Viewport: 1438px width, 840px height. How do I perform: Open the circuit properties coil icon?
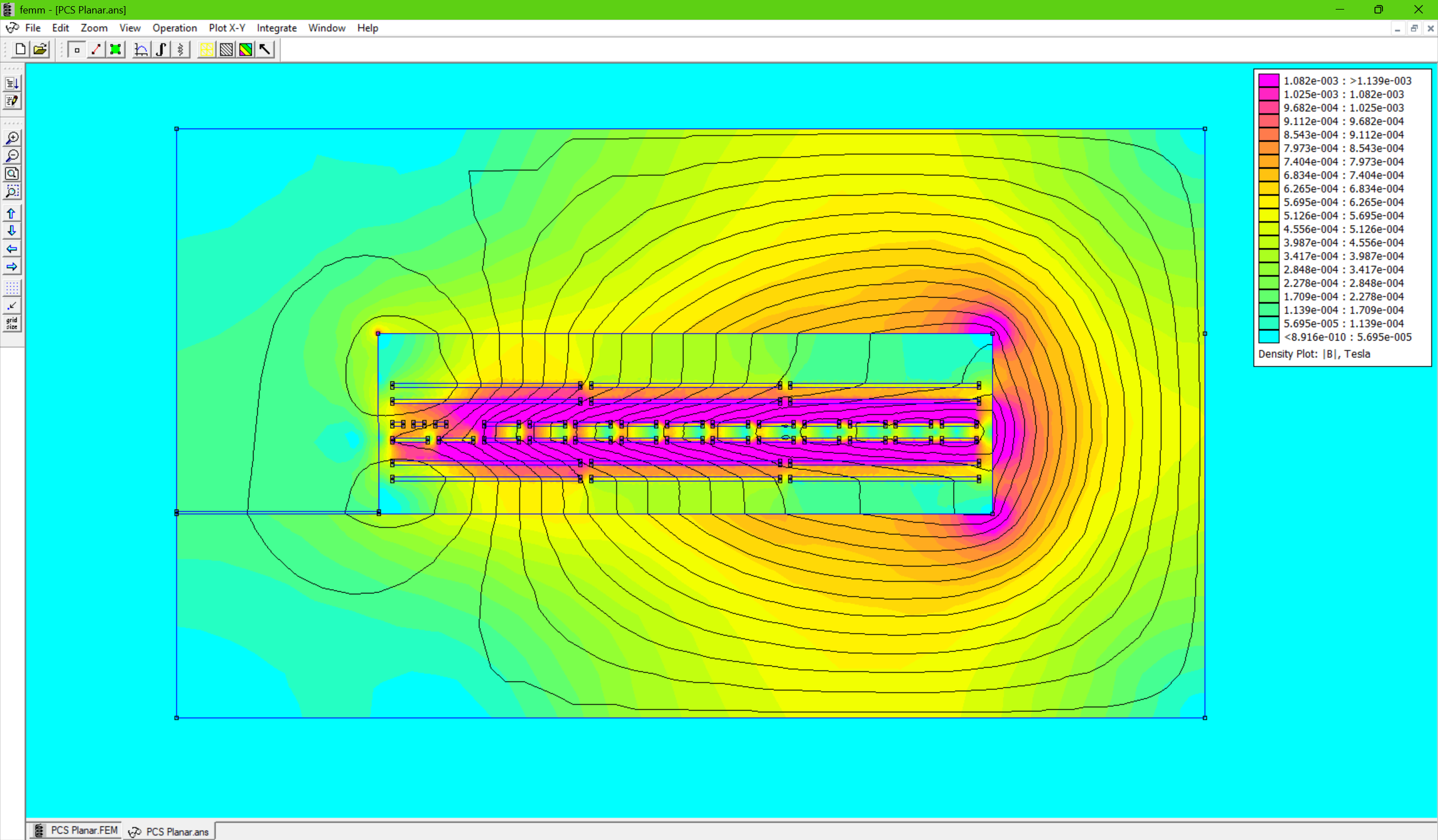[180, 49]
